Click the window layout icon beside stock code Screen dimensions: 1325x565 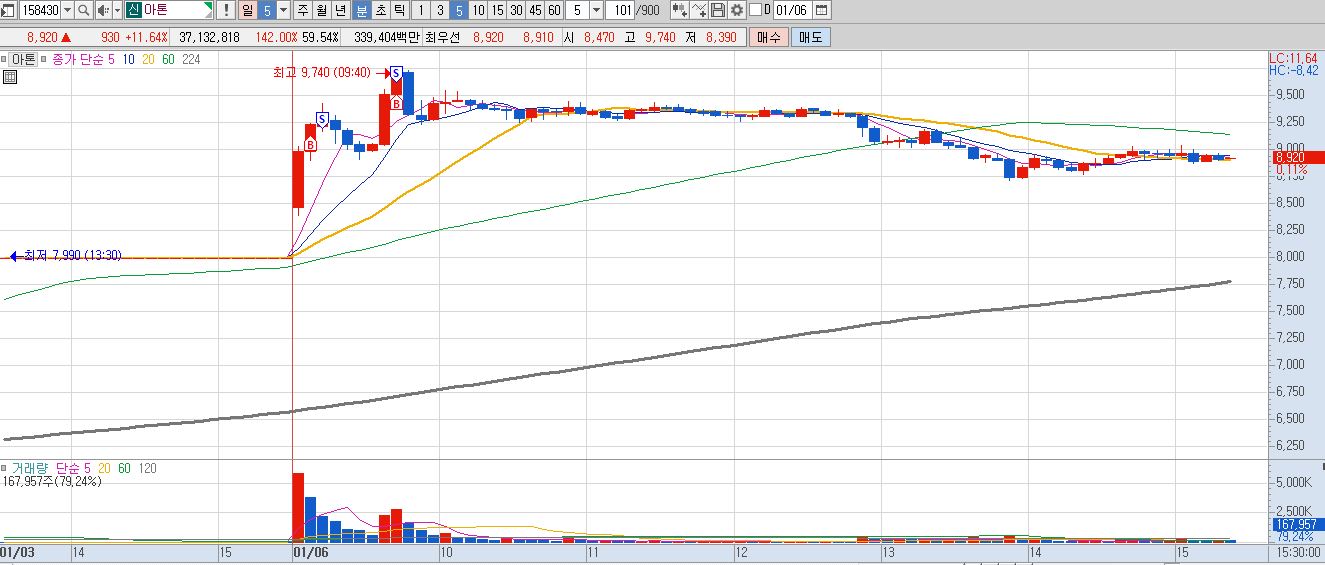9,10
